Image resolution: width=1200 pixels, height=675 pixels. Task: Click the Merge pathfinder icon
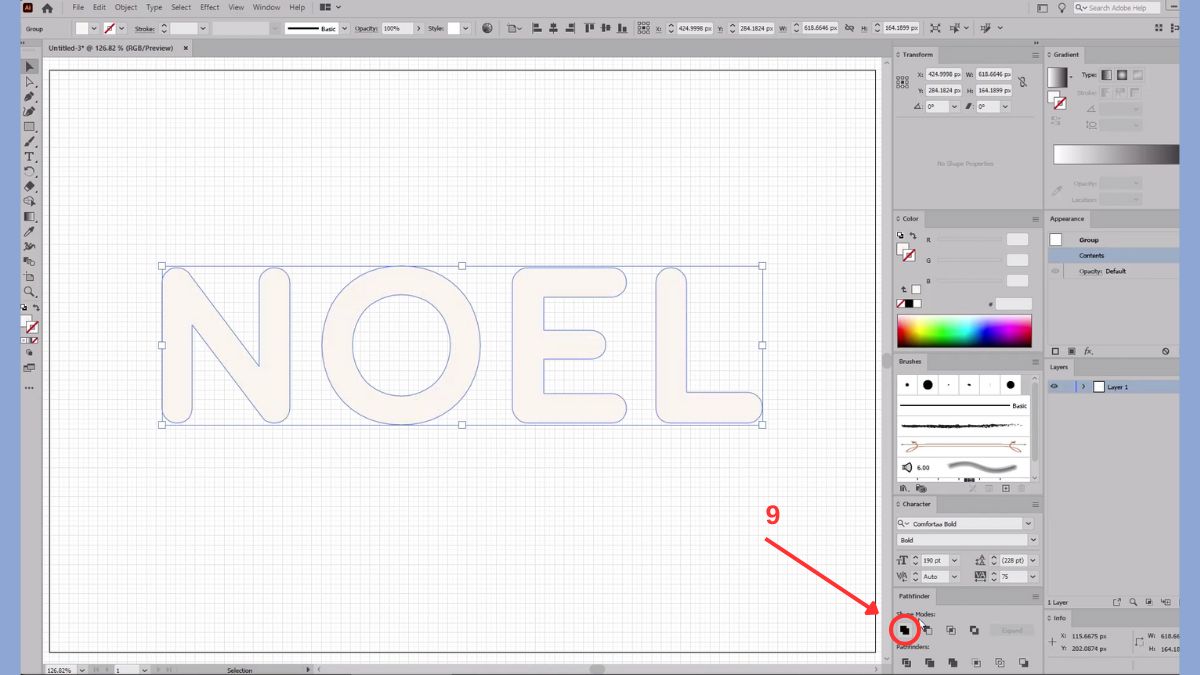click(x=953, y=662)
